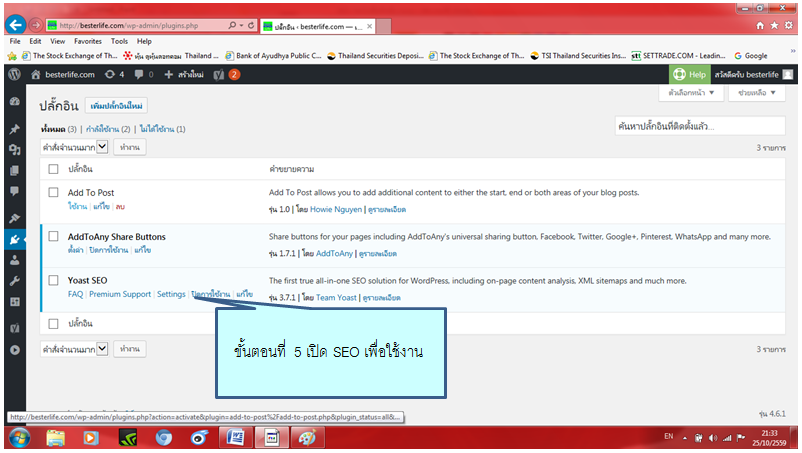Open Howie Nguyen author link
The height and width of the screenshot is (453, 802).
[336, 209]
